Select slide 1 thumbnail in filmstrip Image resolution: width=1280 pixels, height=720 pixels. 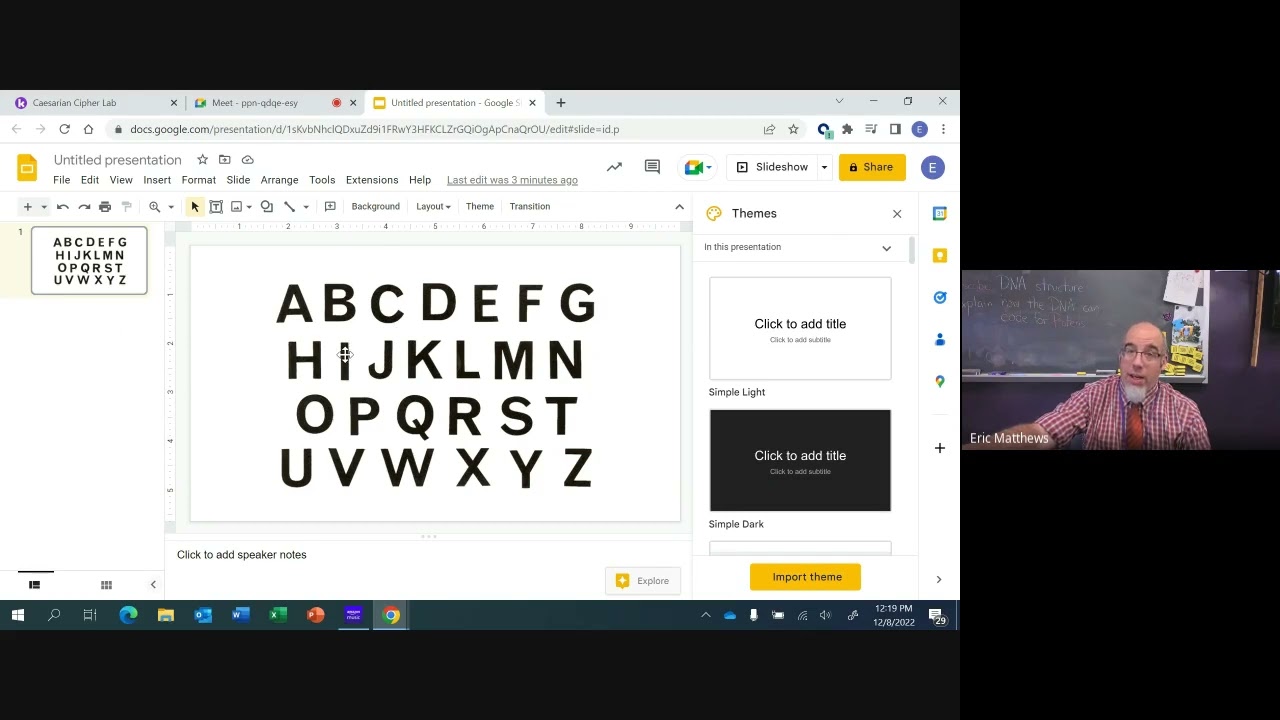point(89,260)
